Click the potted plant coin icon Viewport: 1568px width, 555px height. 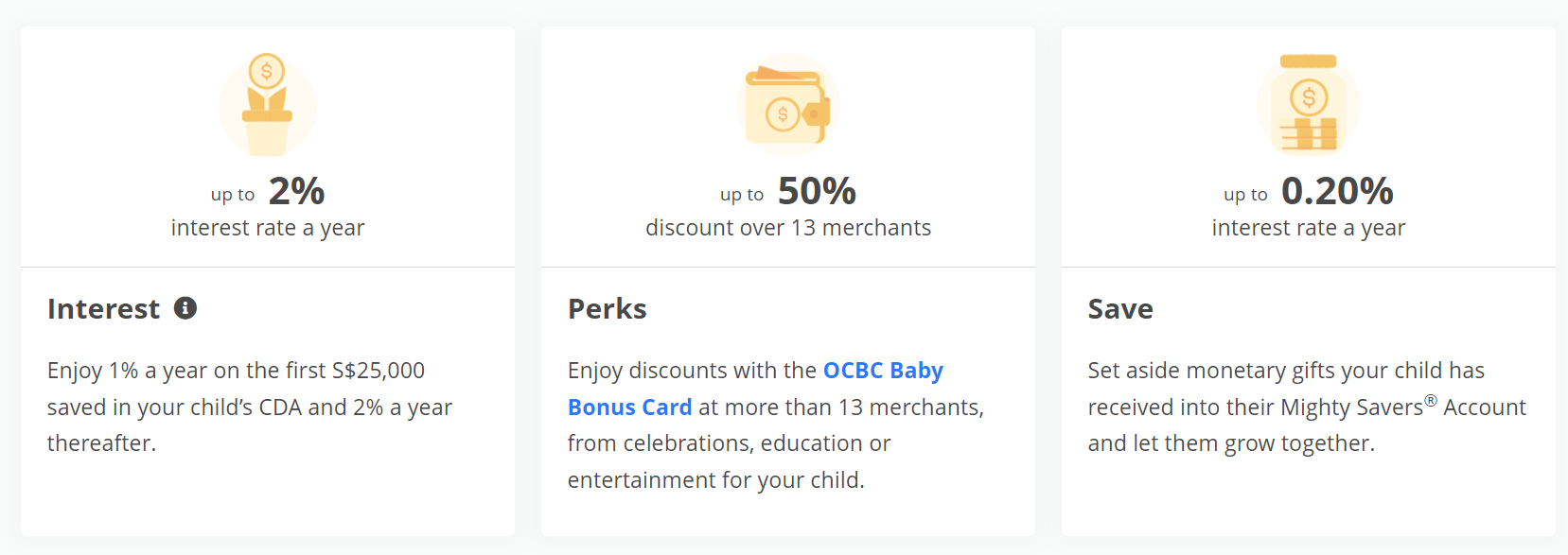click(268, 105)
